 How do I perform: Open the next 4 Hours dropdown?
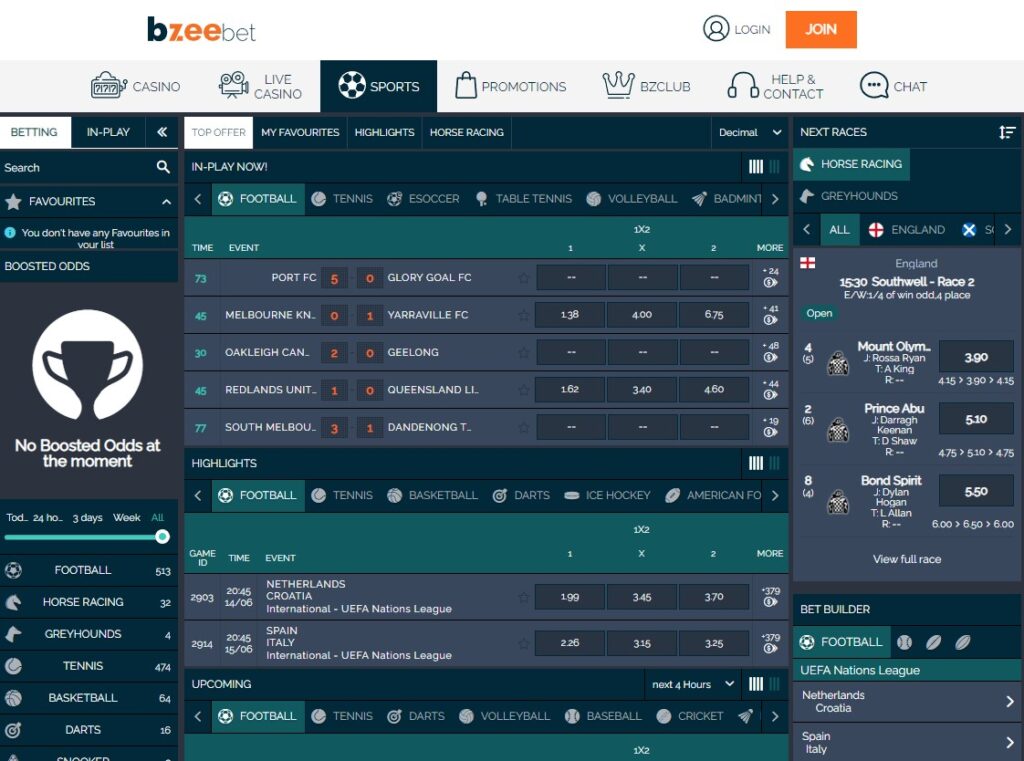tap(692, 685)
